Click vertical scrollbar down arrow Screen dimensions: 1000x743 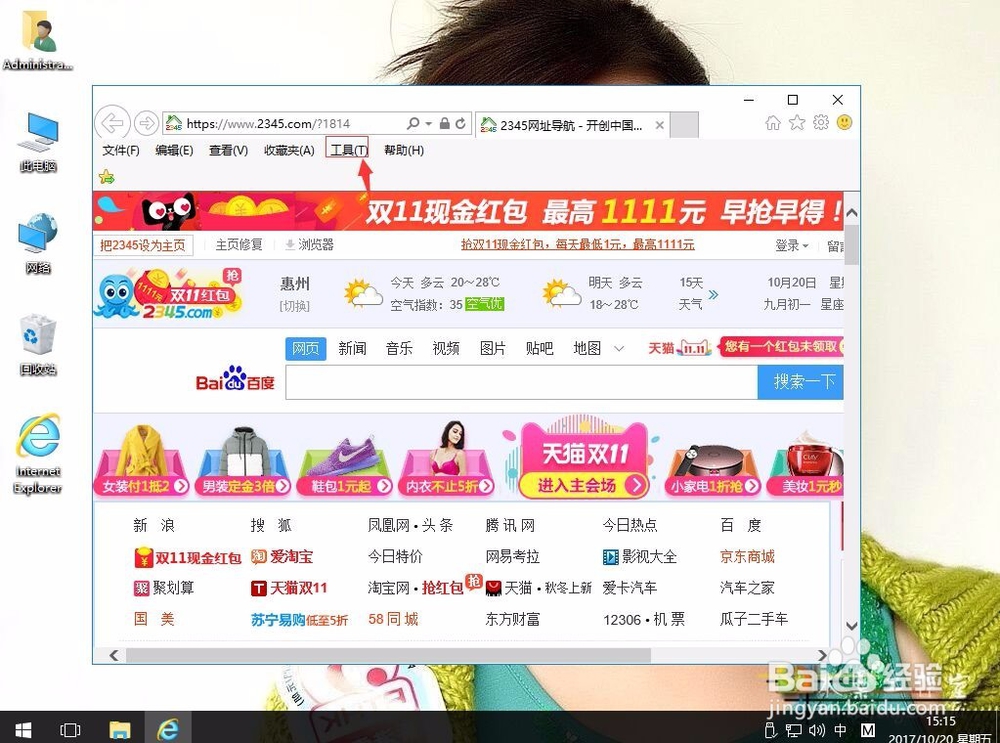point(851,626)
